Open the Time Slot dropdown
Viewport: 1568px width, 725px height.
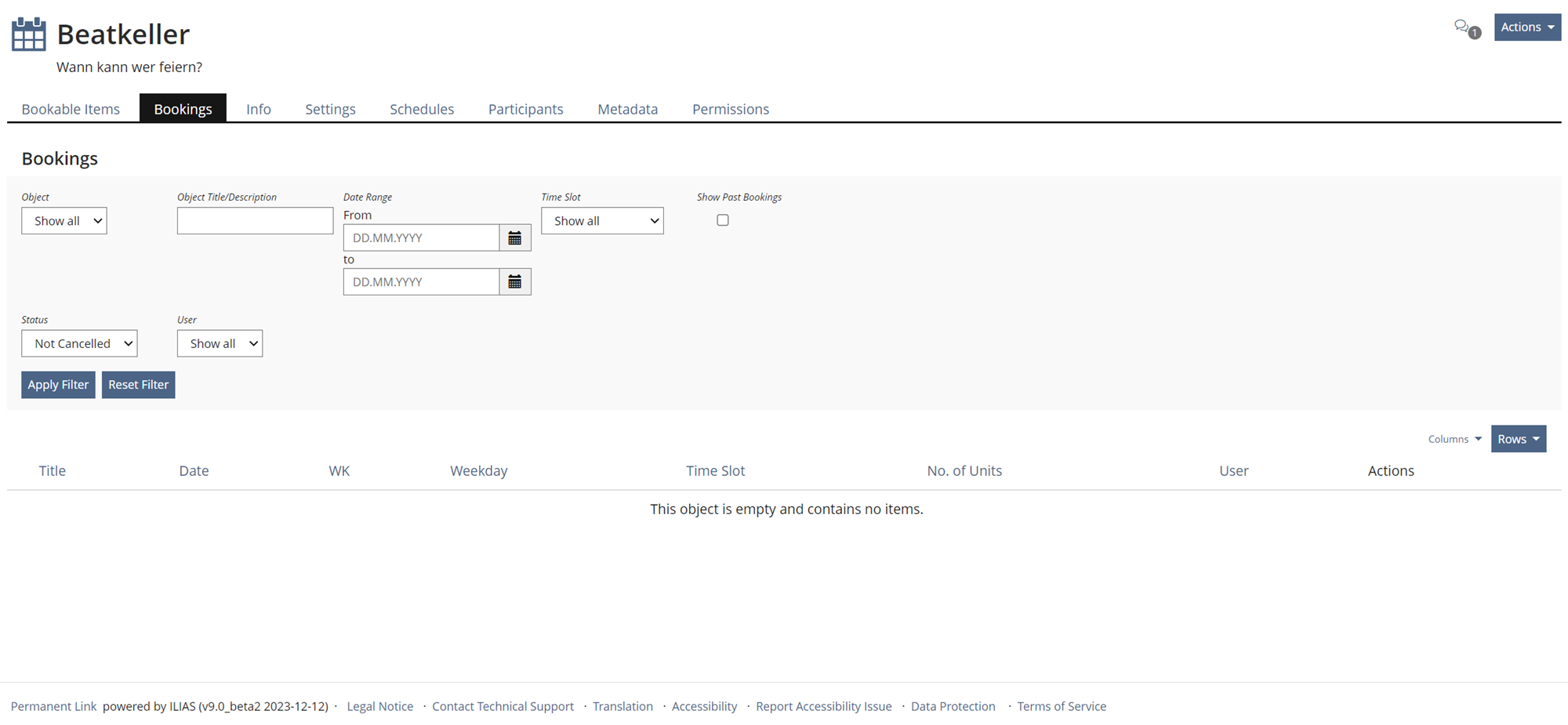601,221
